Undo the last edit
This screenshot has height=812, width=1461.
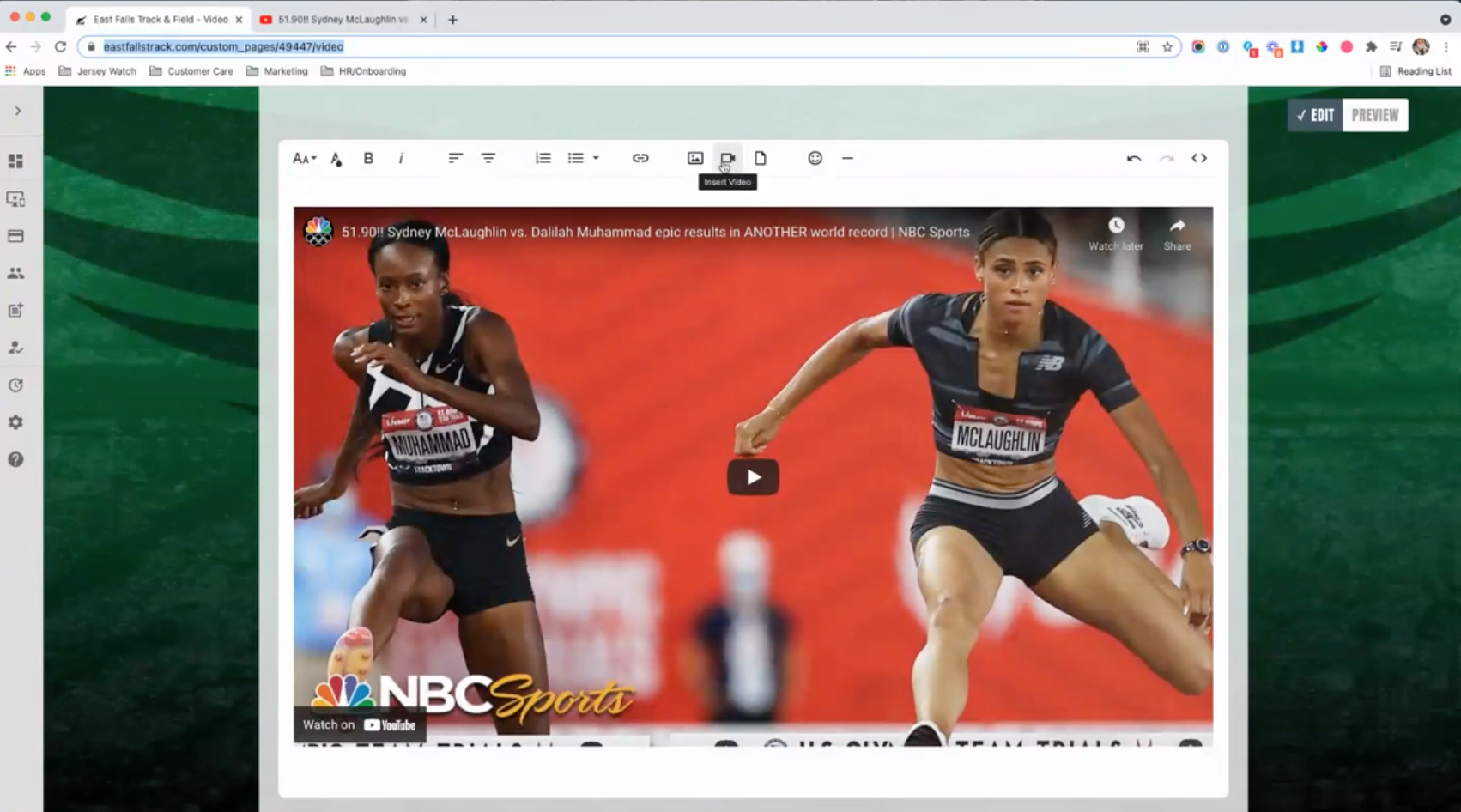1133,158
